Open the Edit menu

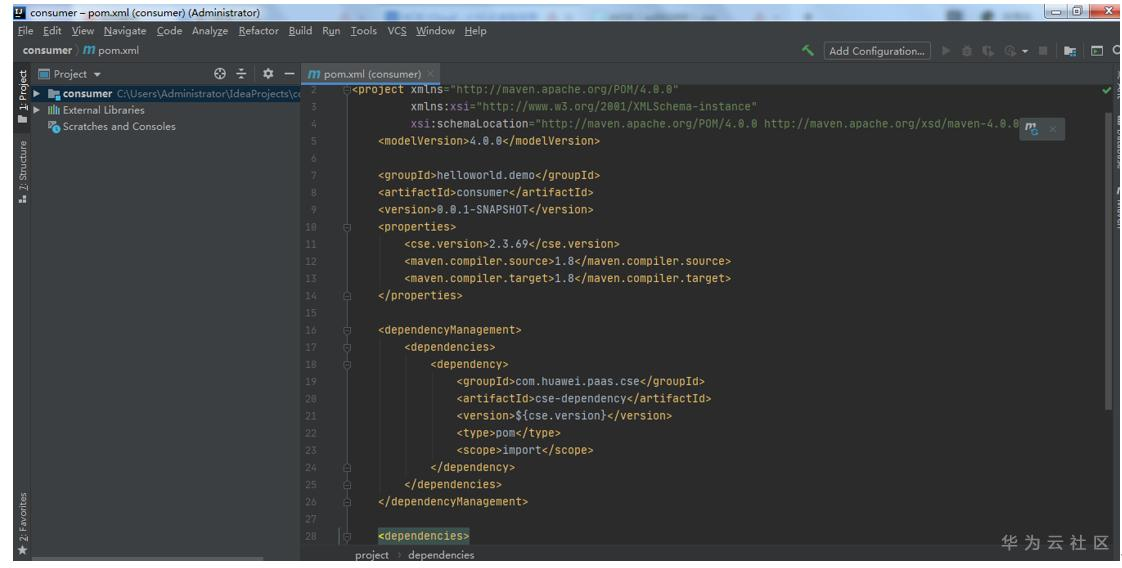point(52,31)
